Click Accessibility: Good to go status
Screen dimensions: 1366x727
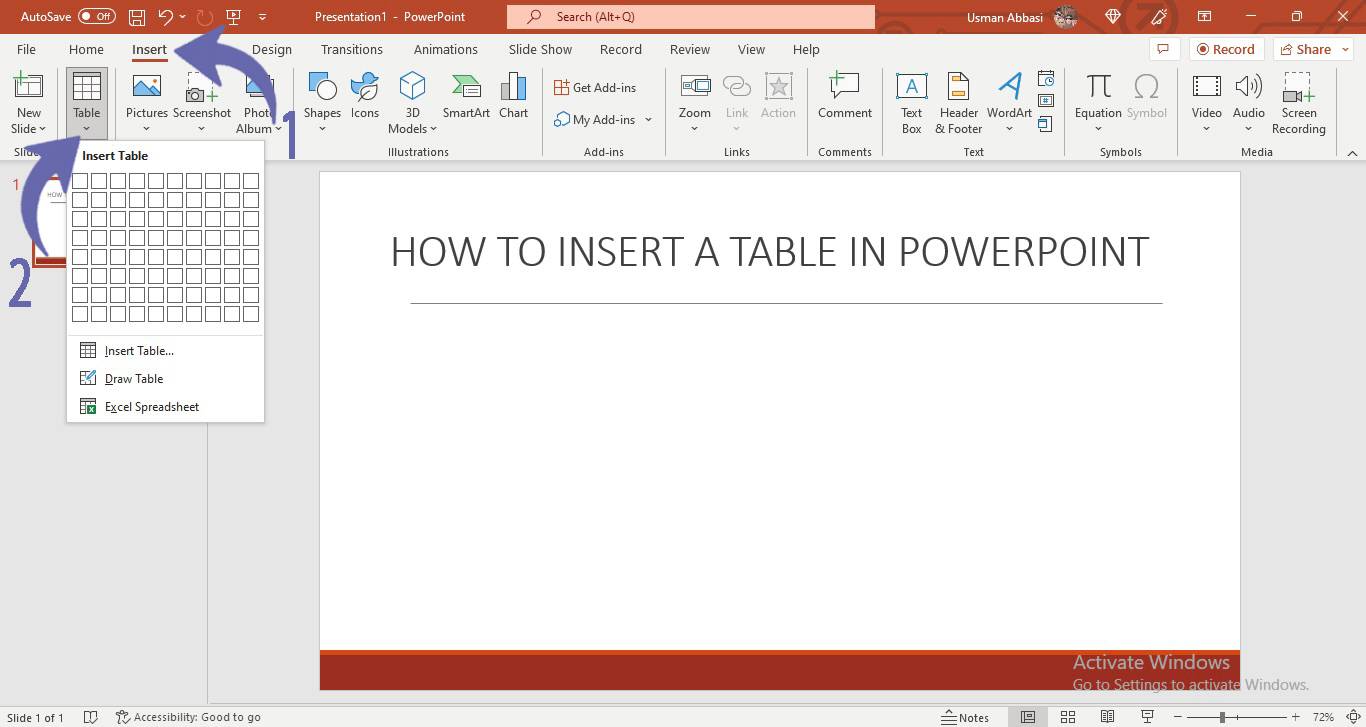pyautogui.click(x=188, y=717)
